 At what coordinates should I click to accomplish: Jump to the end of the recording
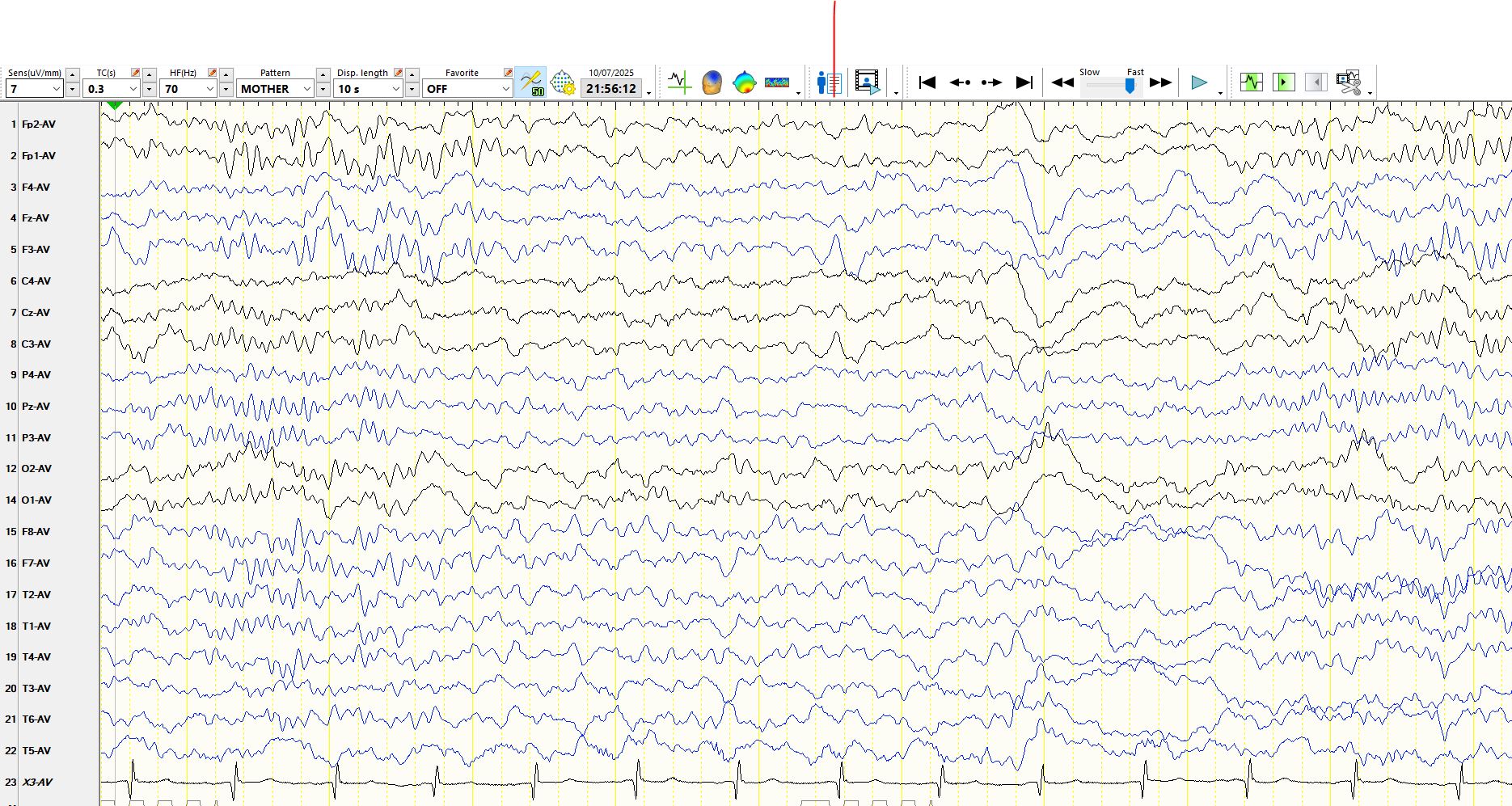tap(1024, 82)
